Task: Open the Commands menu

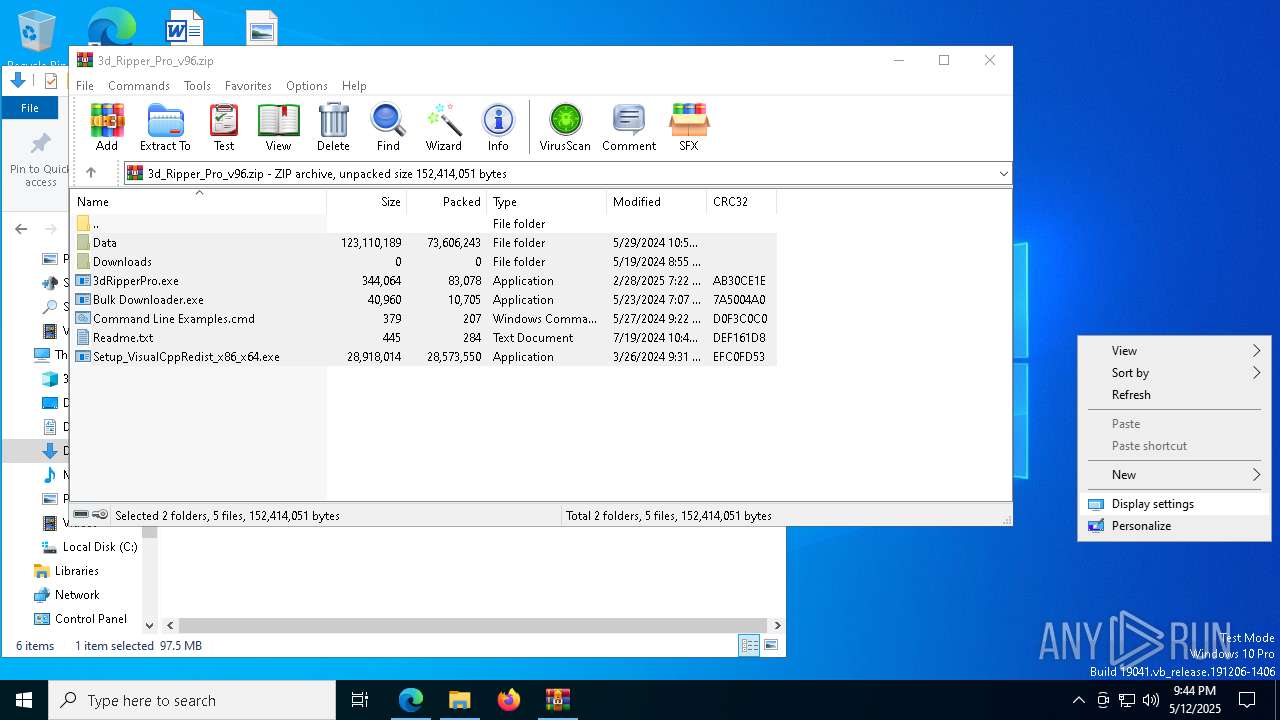Action: click(x=139, y=86)
